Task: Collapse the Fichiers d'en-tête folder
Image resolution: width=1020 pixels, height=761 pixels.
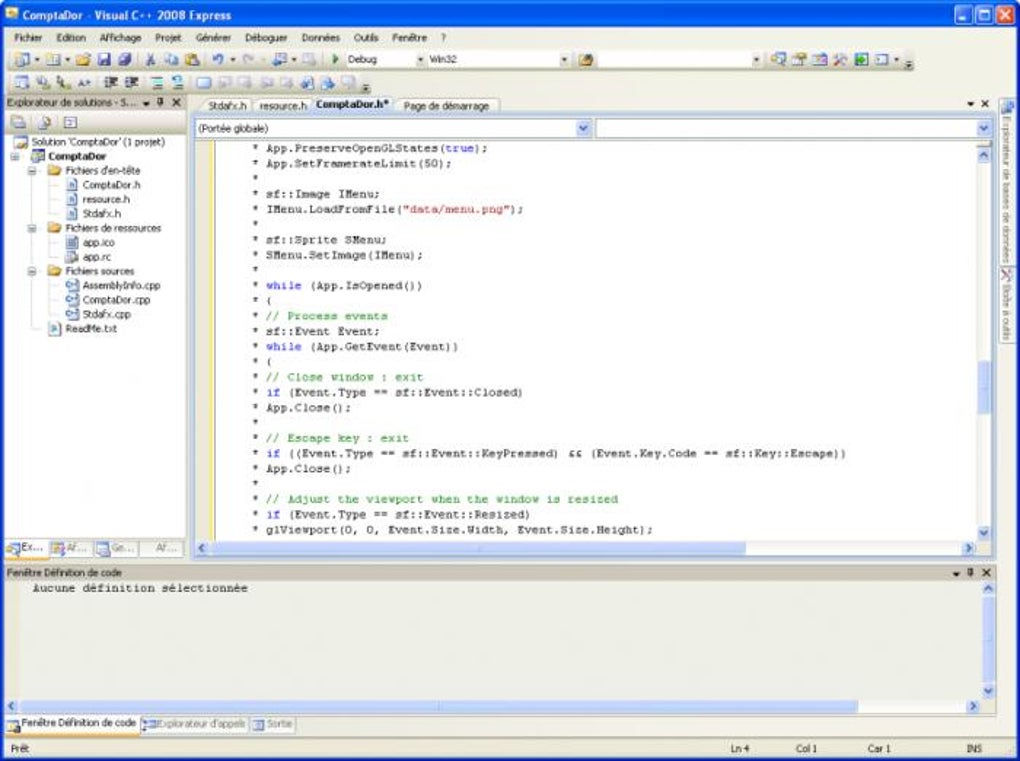Action: pos(32,171)
